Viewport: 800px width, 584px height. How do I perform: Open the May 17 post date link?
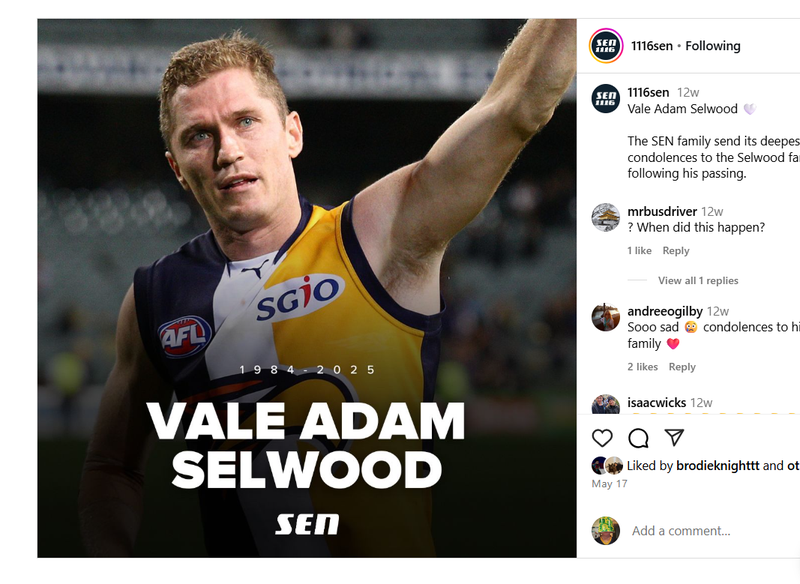(609, 484)
